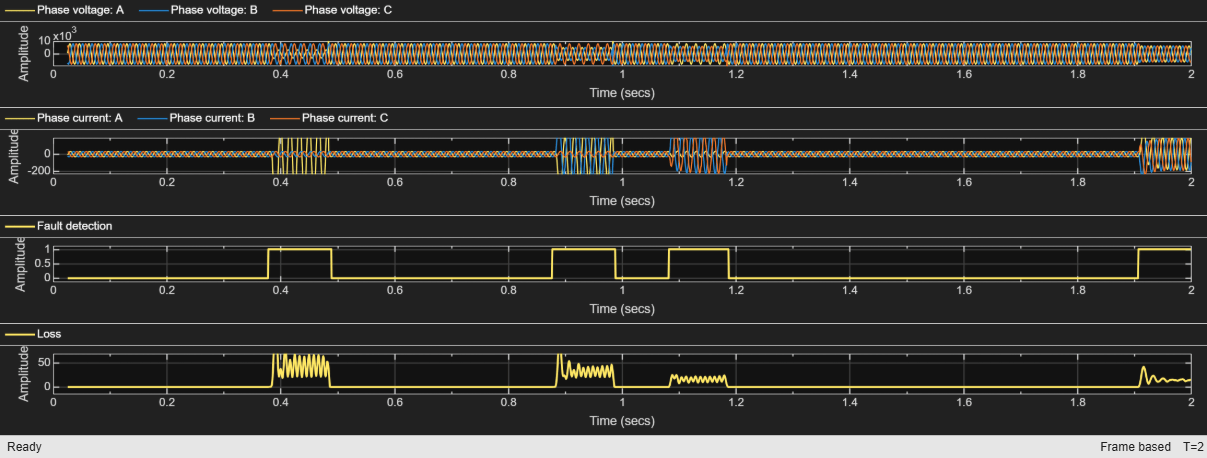Click the T=2 simulation time indicator
The height and width of the screenshot is (458, 1207).
(1192, 446)
